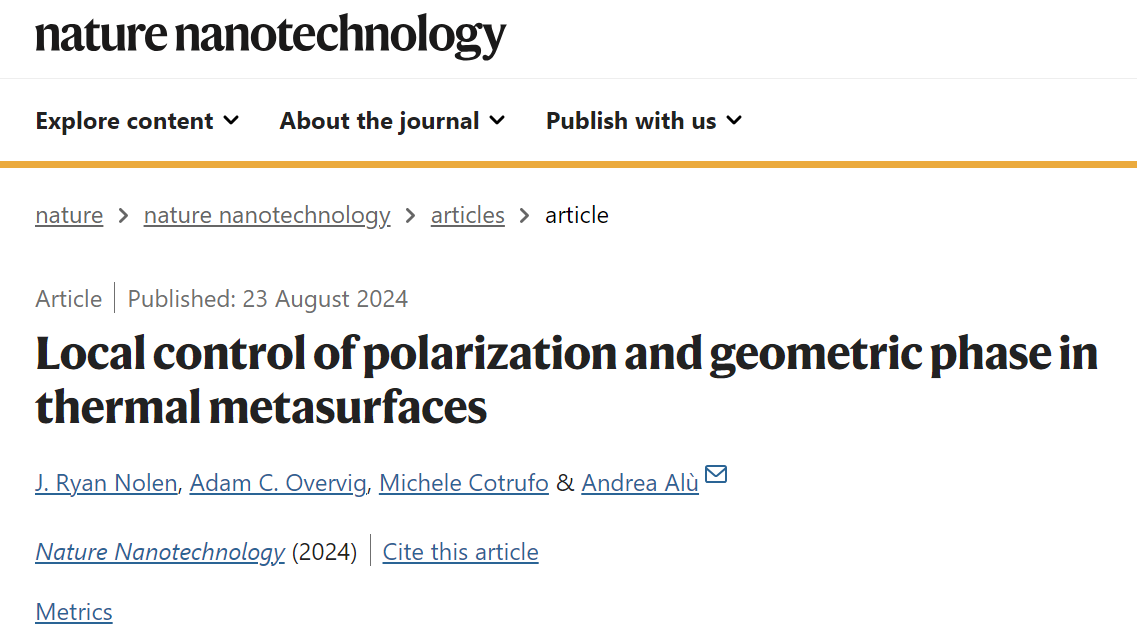Navigate to the articles breadcrumb

468,215
